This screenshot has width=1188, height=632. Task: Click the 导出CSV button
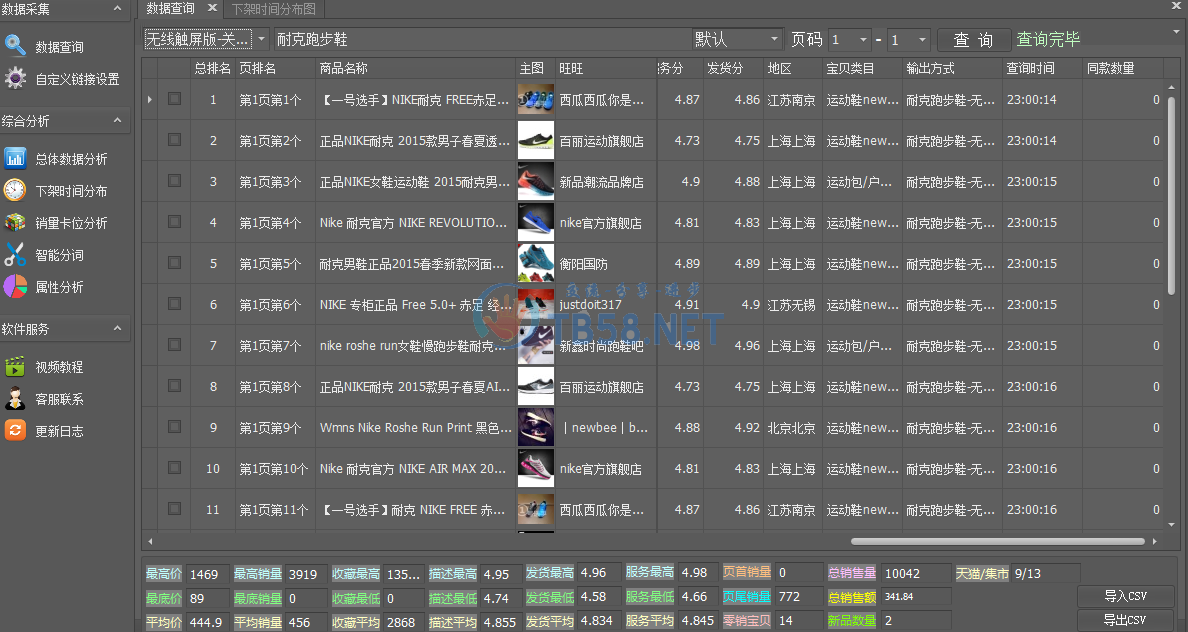click(1125, 620)
